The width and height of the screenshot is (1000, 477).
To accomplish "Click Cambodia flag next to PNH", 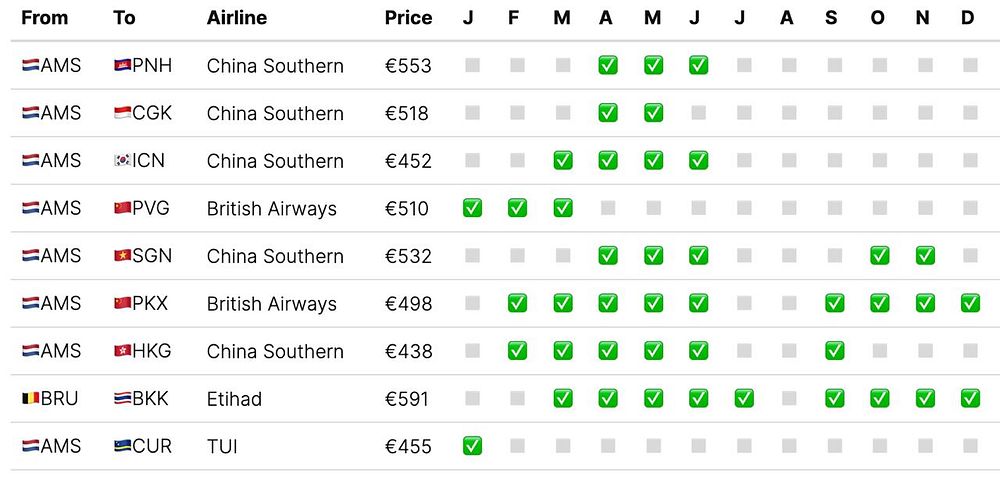I will (x=123, y=66).
